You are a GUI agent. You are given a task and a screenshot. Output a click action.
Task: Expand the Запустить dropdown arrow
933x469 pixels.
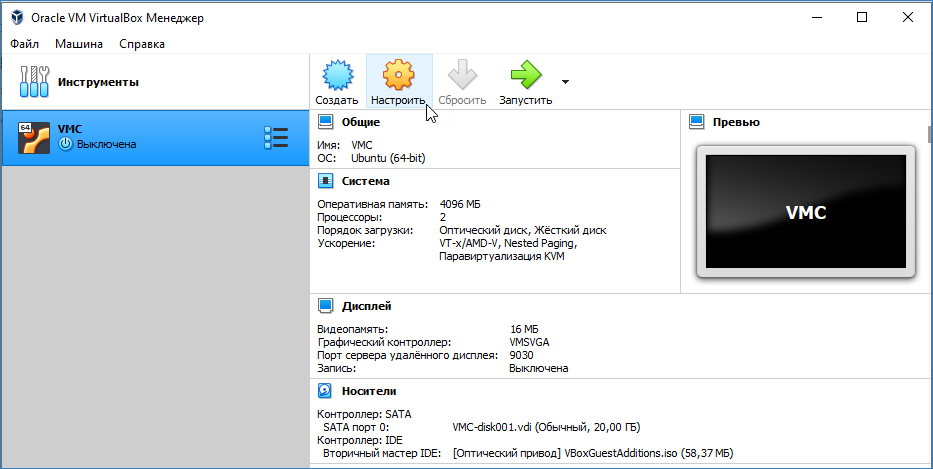[x=566, y=82]
